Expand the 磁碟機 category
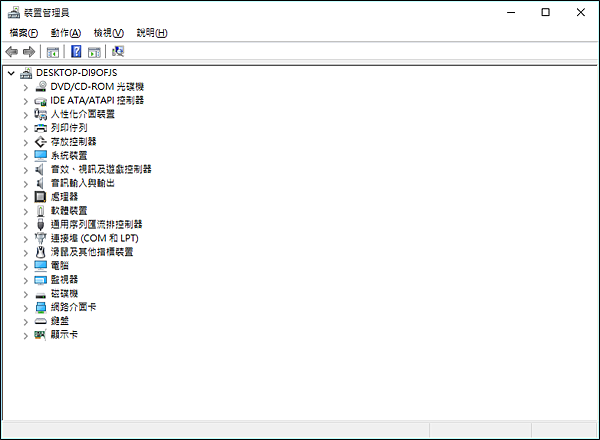Screen dimensions: 600x440 [x=26, y=294]
